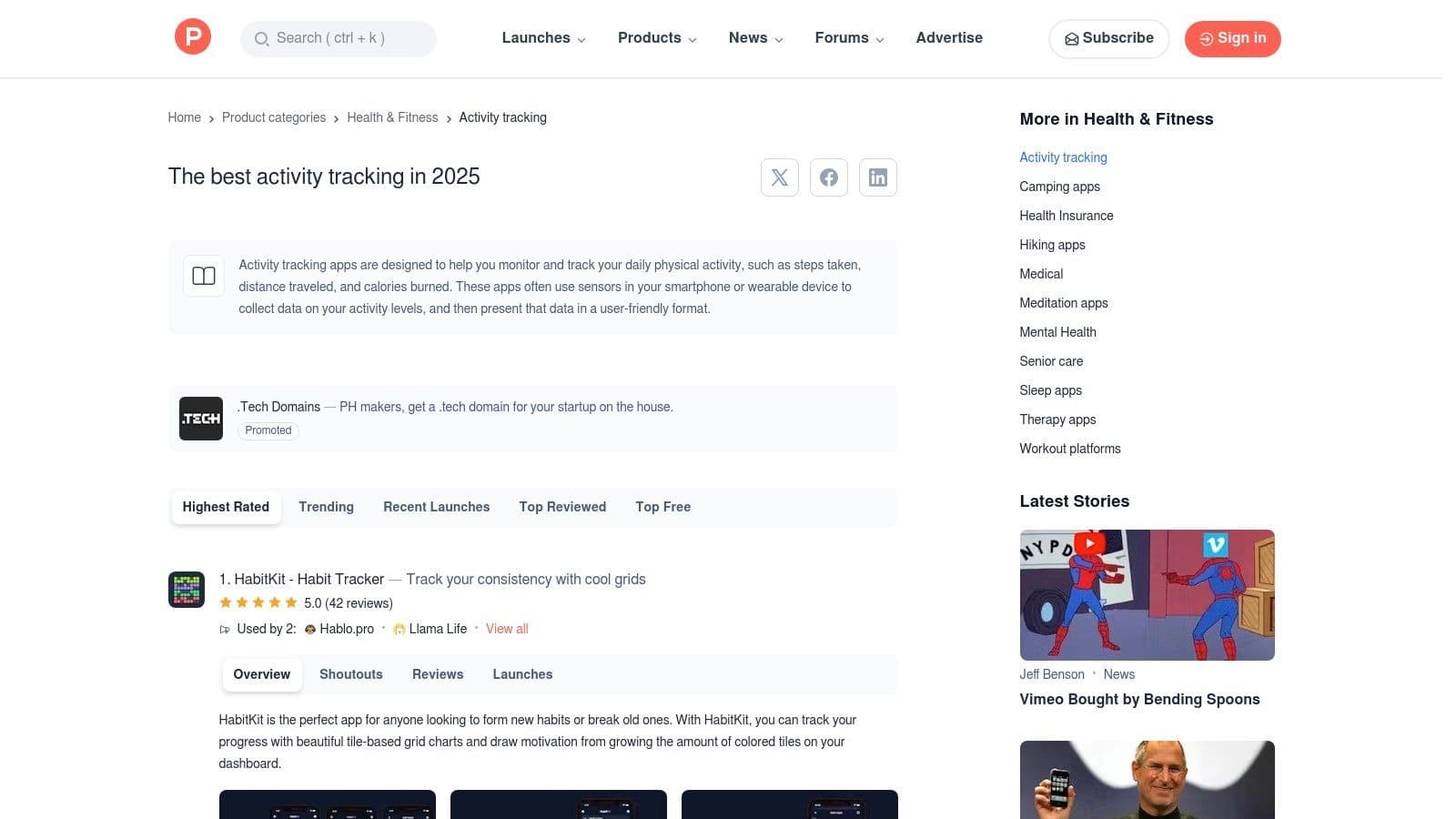This screenshot has height=819, width=1456.
Task: Open the Meditation apps category link
Action: 1063,303
